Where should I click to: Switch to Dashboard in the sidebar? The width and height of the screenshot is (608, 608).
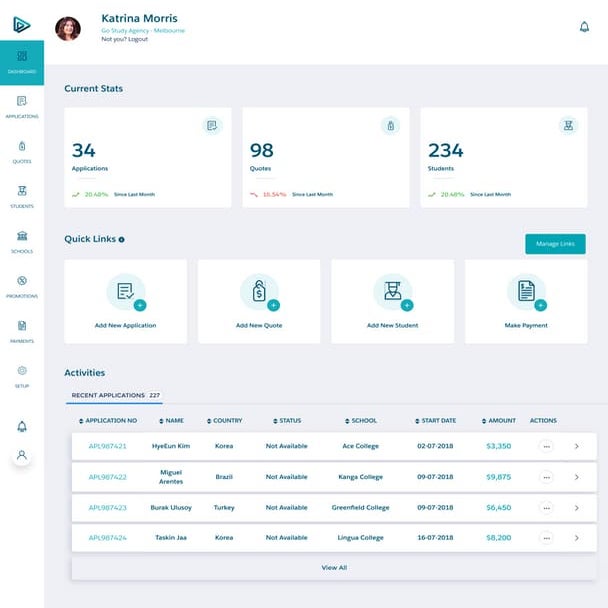[21, 62]
